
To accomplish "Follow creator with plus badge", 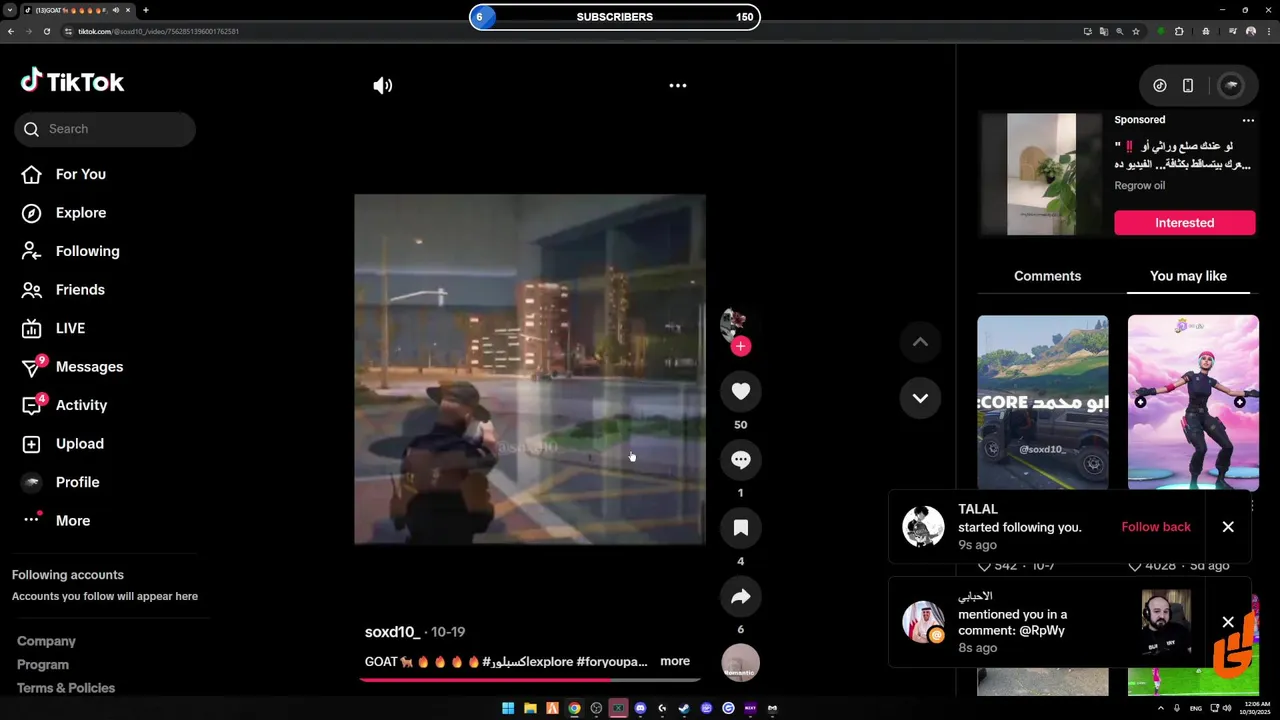I will [740, 346].
